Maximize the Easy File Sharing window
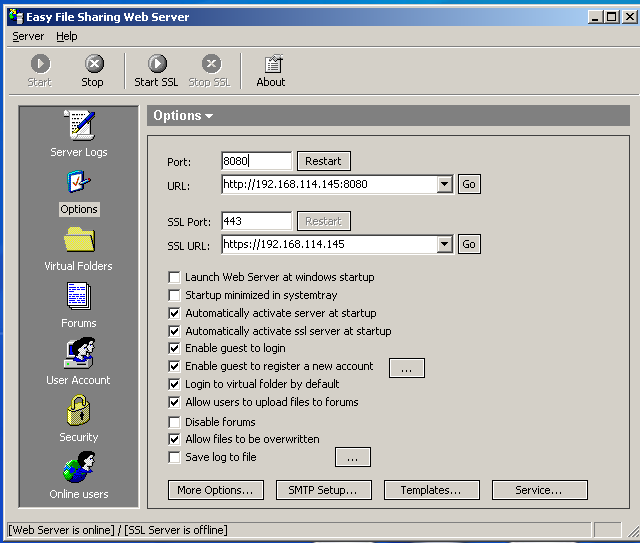Viewport: 640px width, 543px height. tap(612, 17)
